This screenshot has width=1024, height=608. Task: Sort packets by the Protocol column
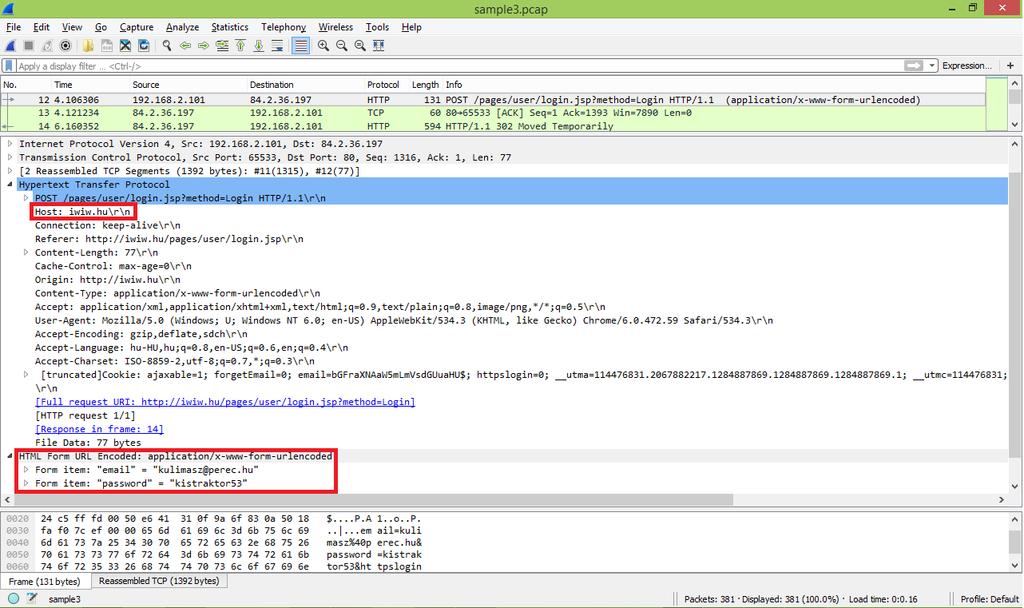tap(383, 85)
